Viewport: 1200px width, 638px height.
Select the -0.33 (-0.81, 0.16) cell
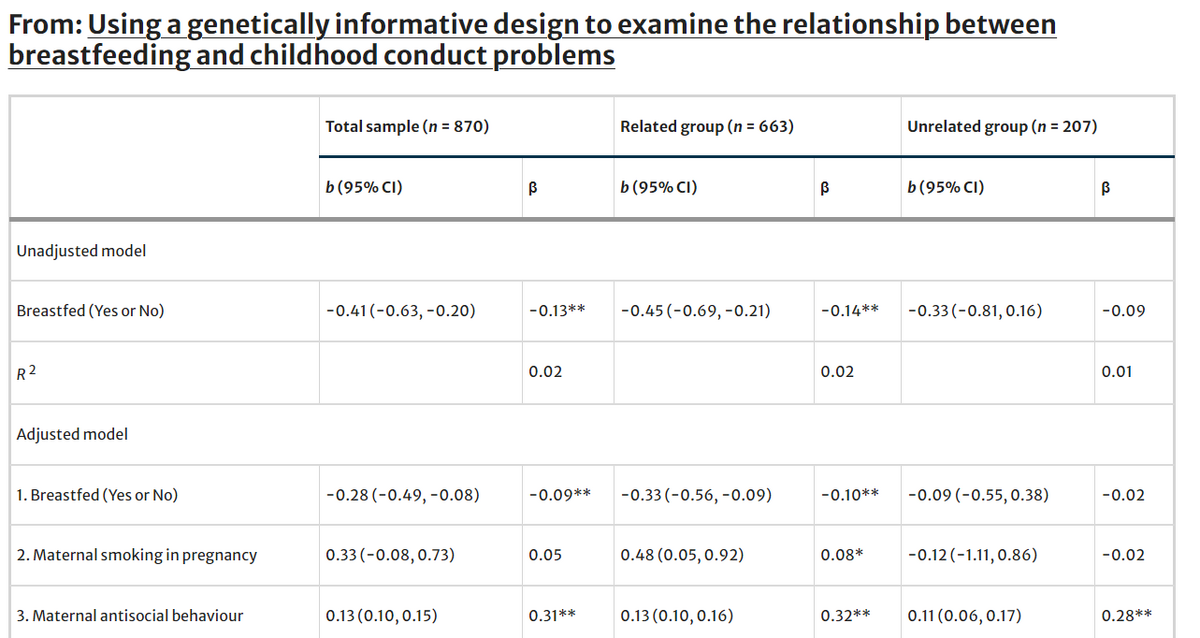[x=975, y=311]
